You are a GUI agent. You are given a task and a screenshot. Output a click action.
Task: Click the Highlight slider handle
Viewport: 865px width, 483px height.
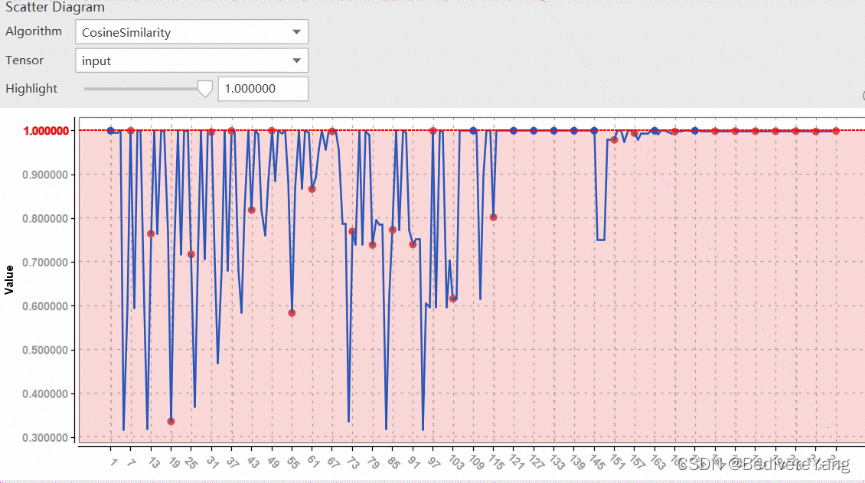[205, 88]
